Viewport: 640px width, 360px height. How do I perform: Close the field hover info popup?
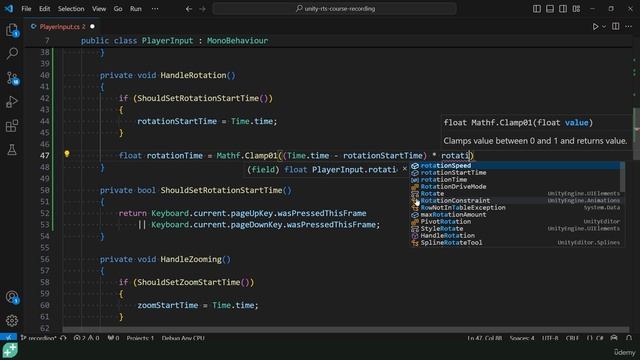point(404,169)
